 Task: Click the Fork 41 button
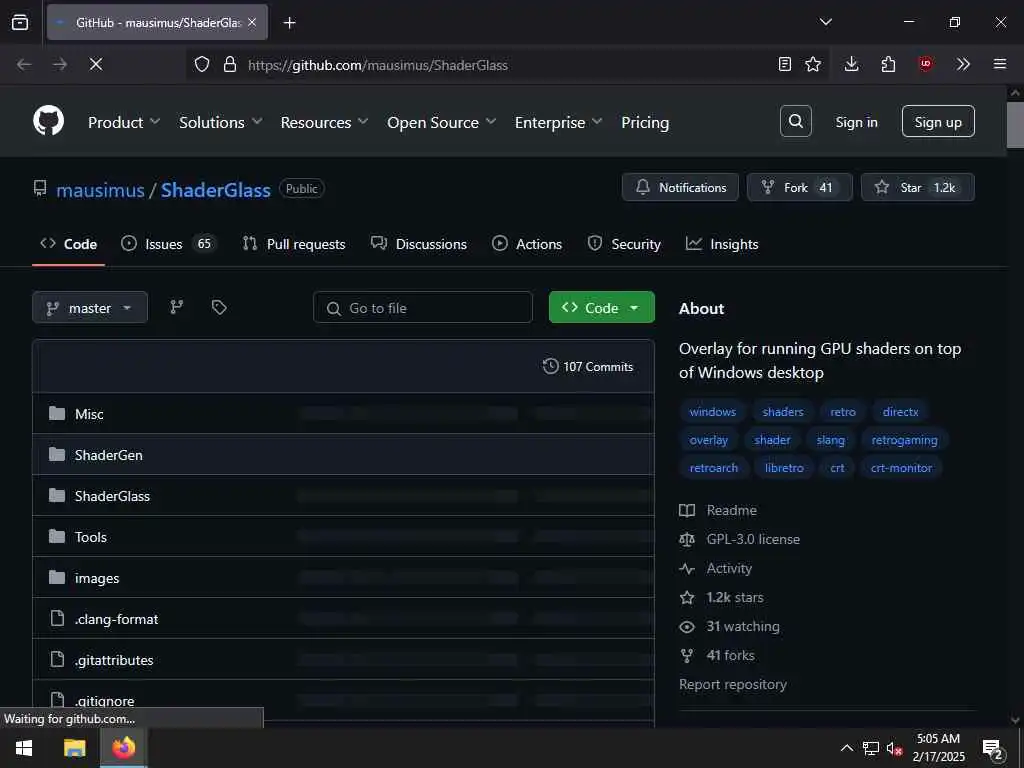pyautogui.click(x=799, y=187)
